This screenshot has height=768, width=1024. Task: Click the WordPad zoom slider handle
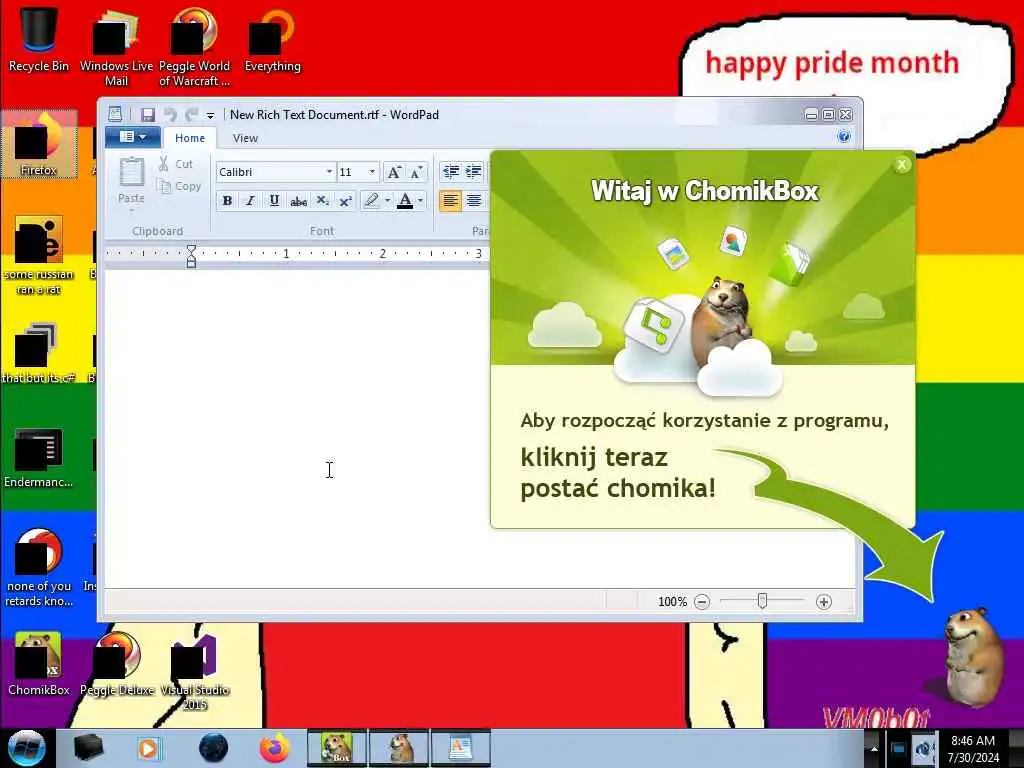[762, 601]
